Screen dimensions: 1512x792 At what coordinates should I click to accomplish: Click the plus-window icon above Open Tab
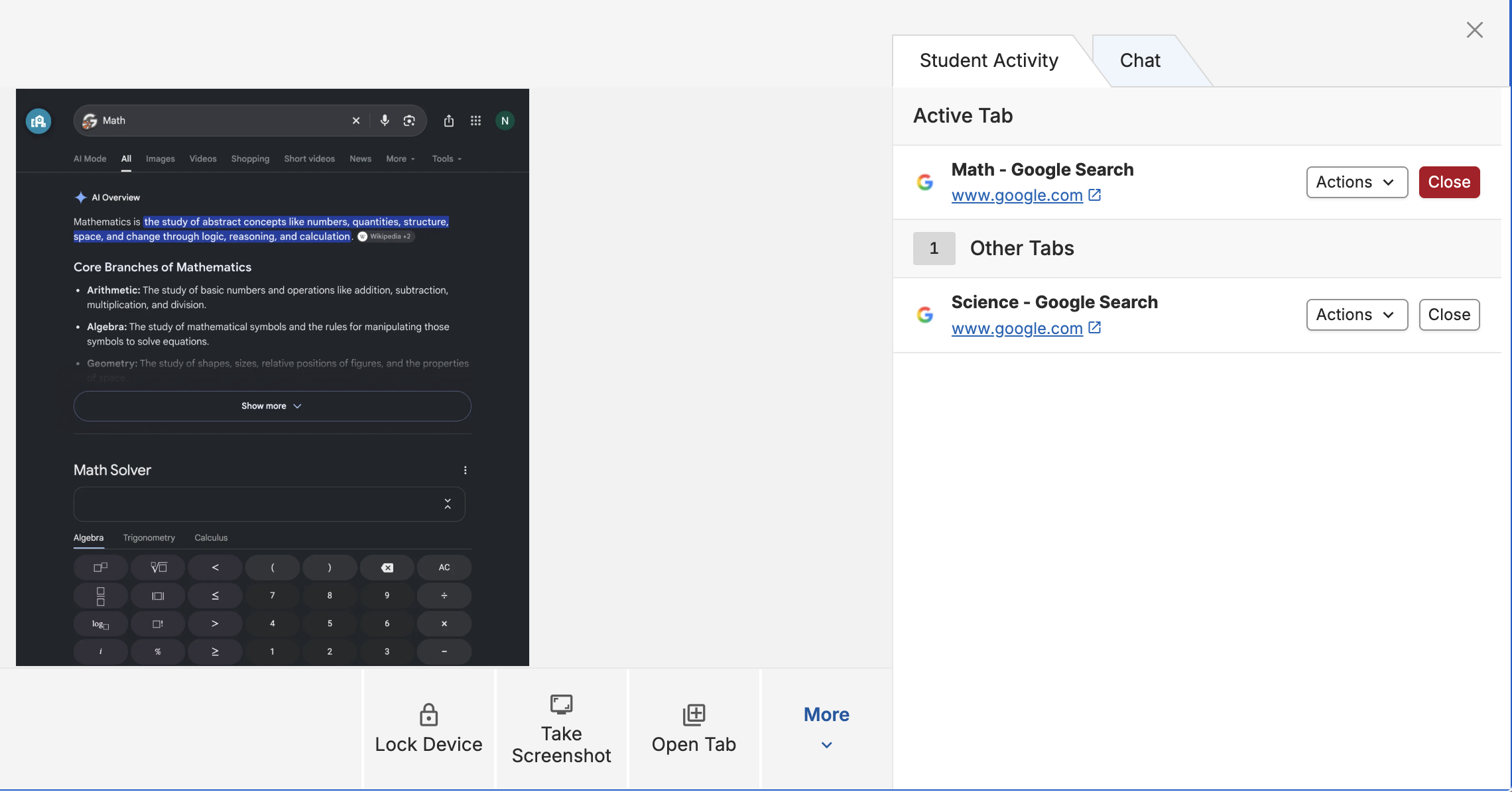(x=694, y=714)
